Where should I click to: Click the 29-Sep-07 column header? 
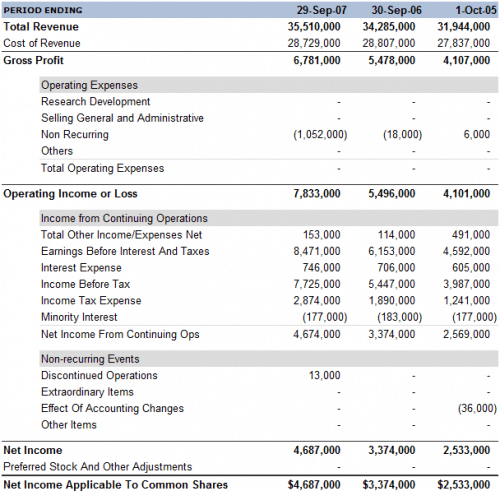[321, 10]
